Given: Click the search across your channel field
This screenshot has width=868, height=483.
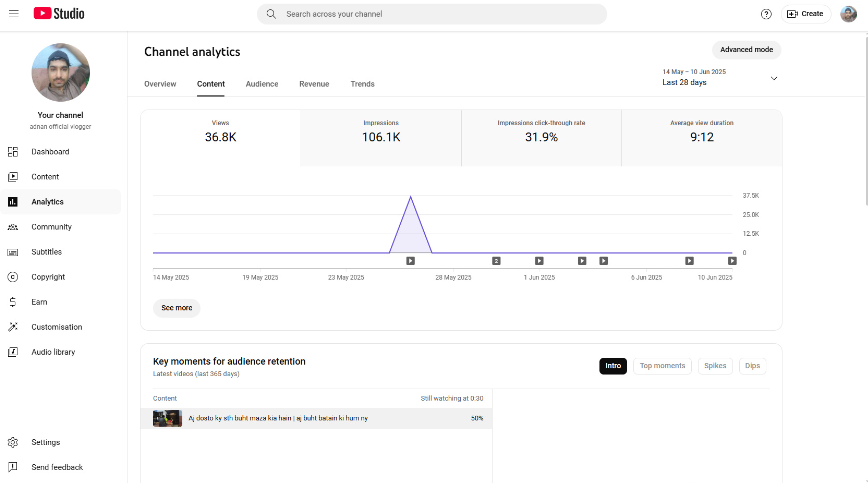Looking at the screenshot, I should pyautogui.click(x=432, y=14).
